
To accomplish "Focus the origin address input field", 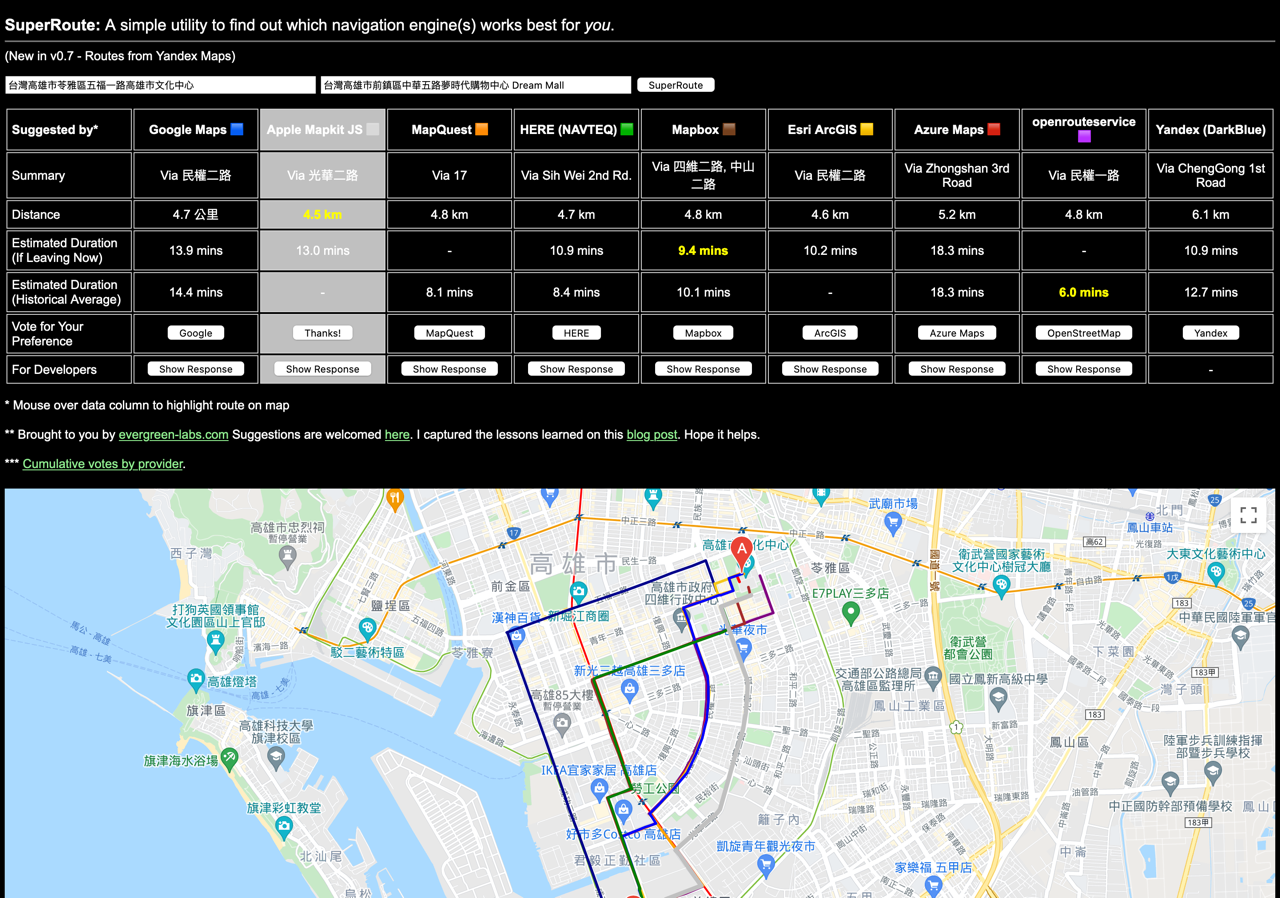I will pyautogui.click(x=160, y=85).
